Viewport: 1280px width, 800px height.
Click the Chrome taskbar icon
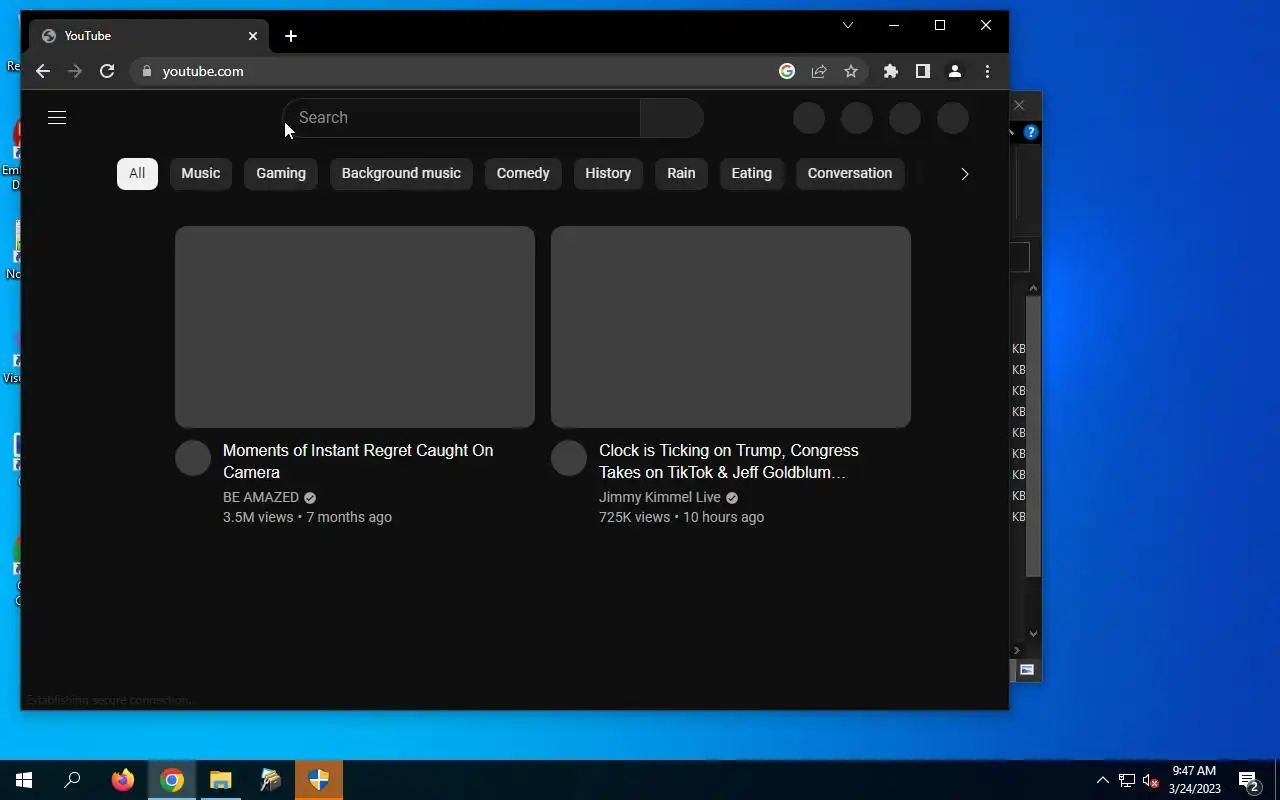[172, 780]
